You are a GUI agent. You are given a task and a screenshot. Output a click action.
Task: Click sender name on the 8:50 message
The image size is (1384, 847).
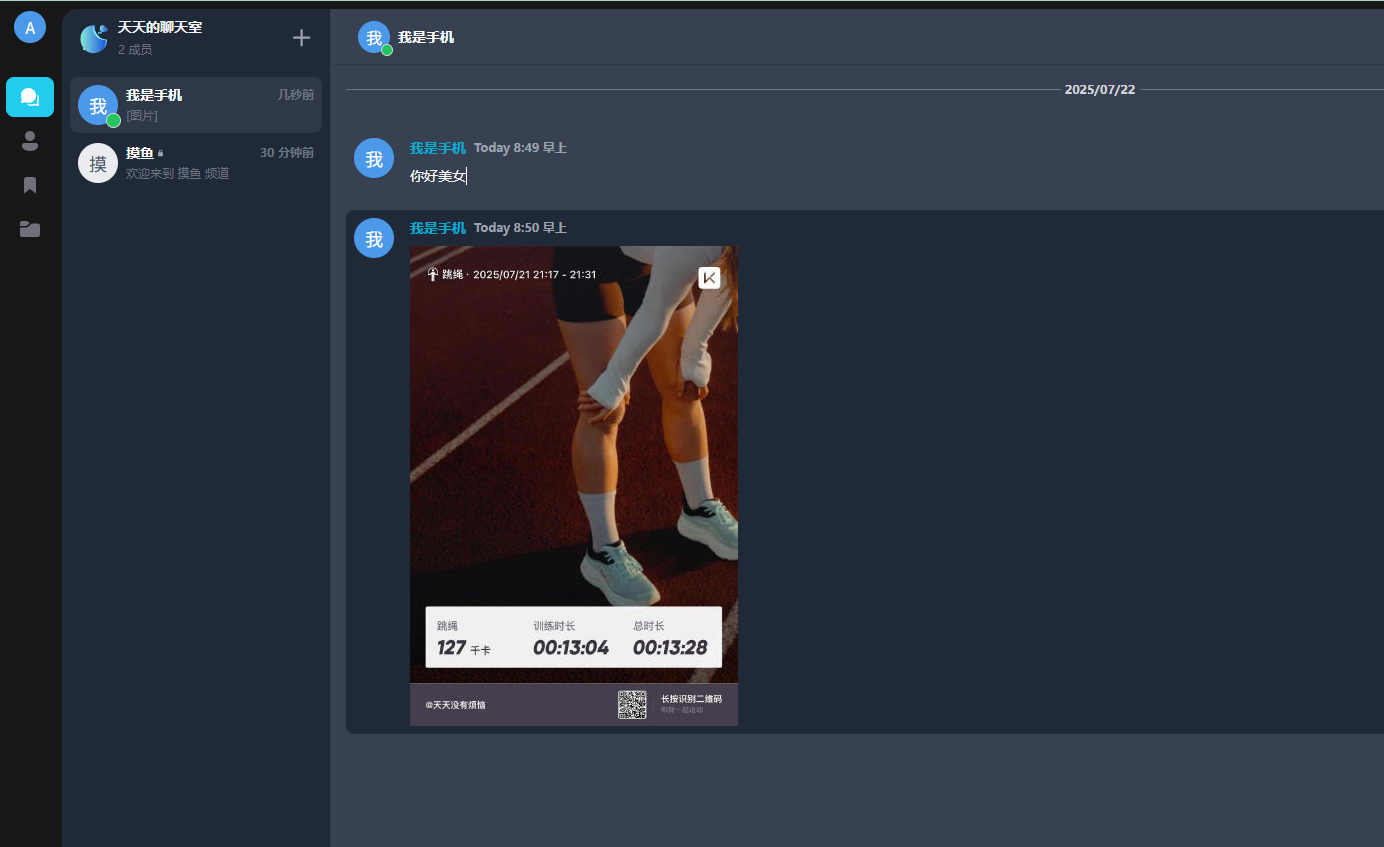(438, 228)
